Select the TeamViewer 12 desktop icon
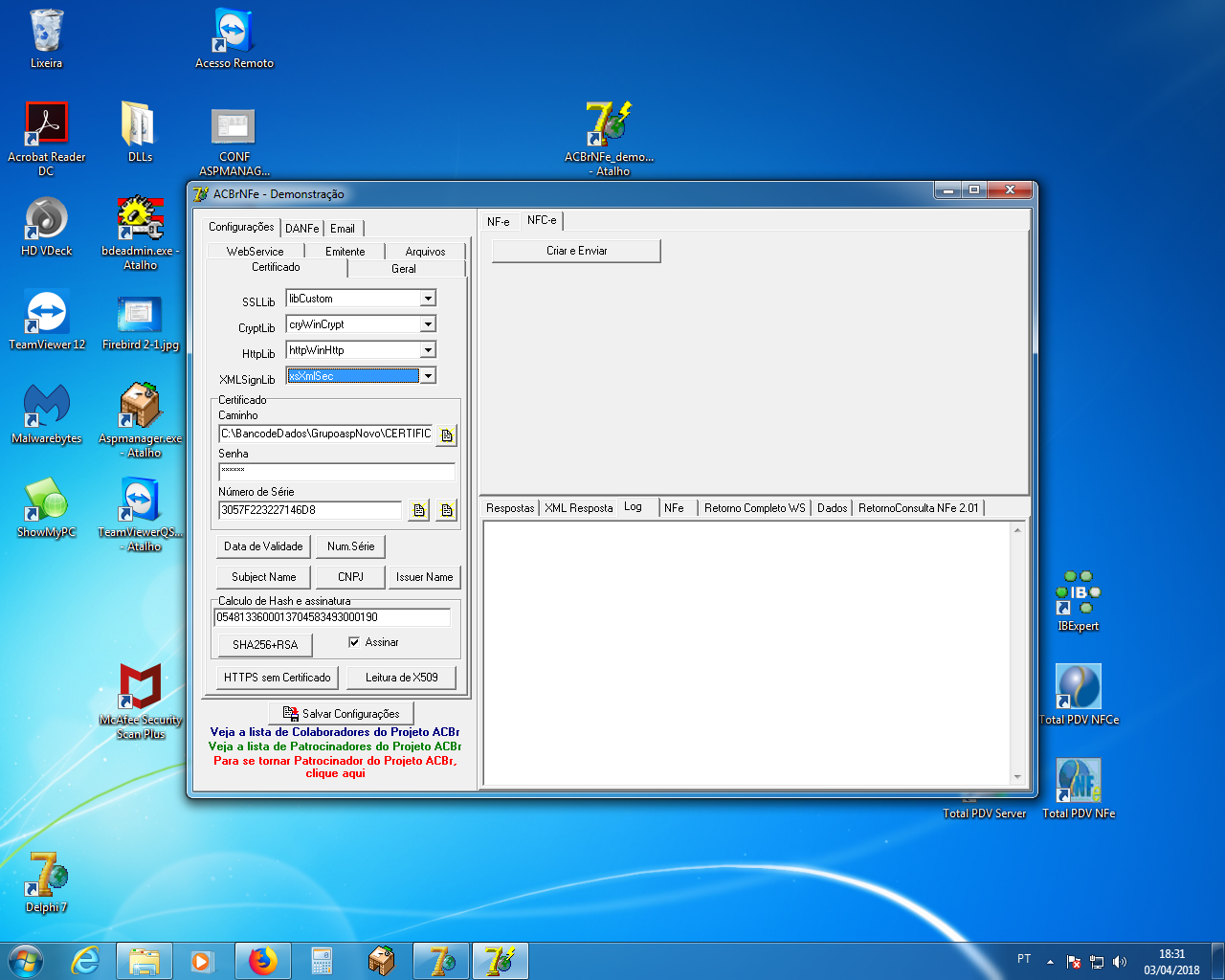The width and height of the screenshot is (1225, 980). (46, 320)
